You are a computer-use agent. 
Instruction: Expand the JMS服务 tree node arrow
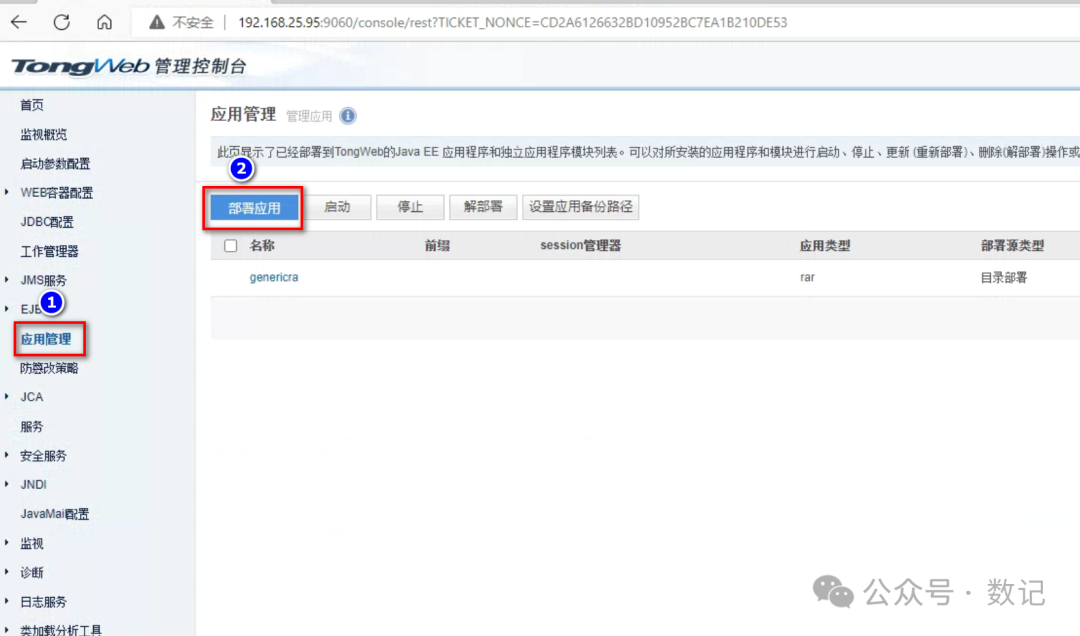[x=7, y=280]
